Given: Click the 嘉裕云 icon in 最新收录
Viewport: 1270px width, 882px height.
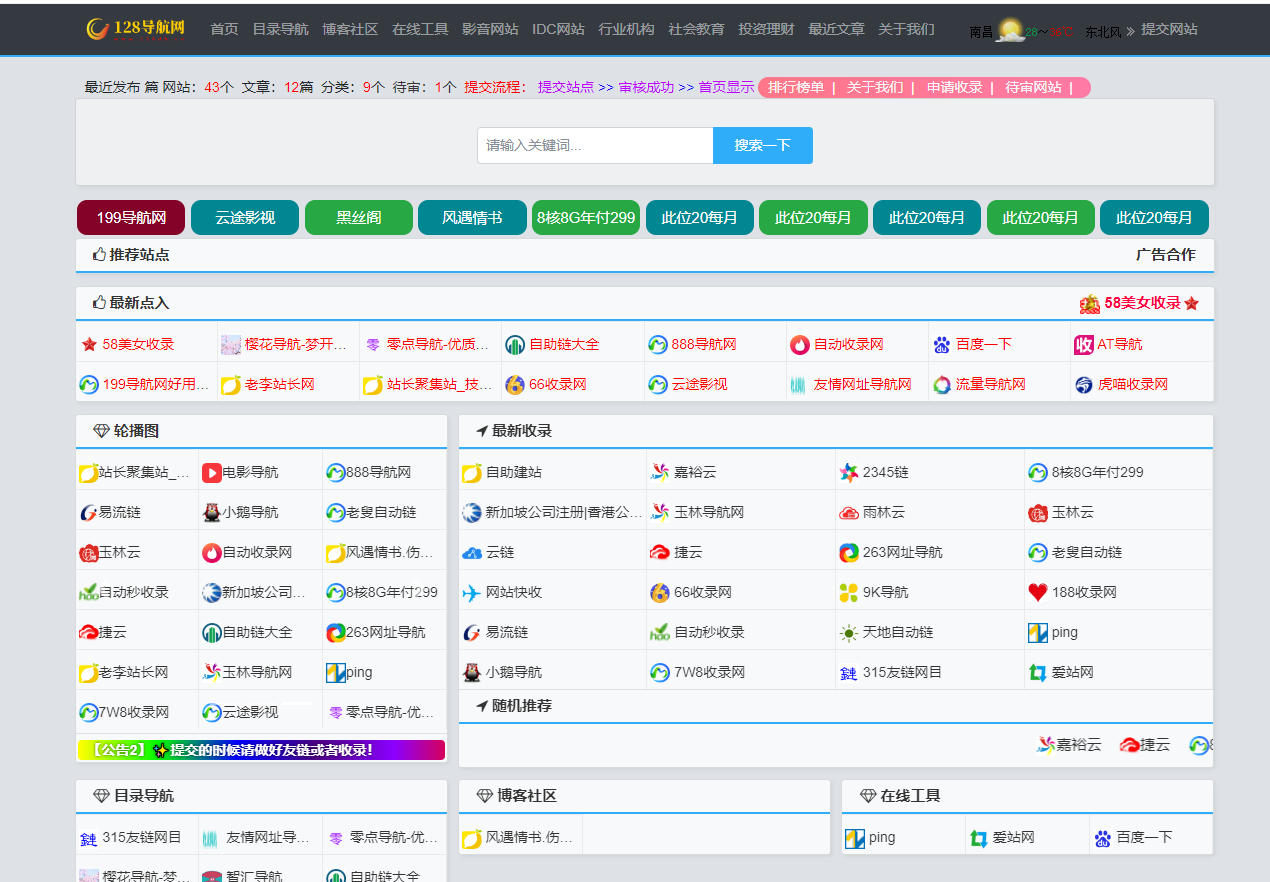Looking at the screenshot, I should (659, 472).
